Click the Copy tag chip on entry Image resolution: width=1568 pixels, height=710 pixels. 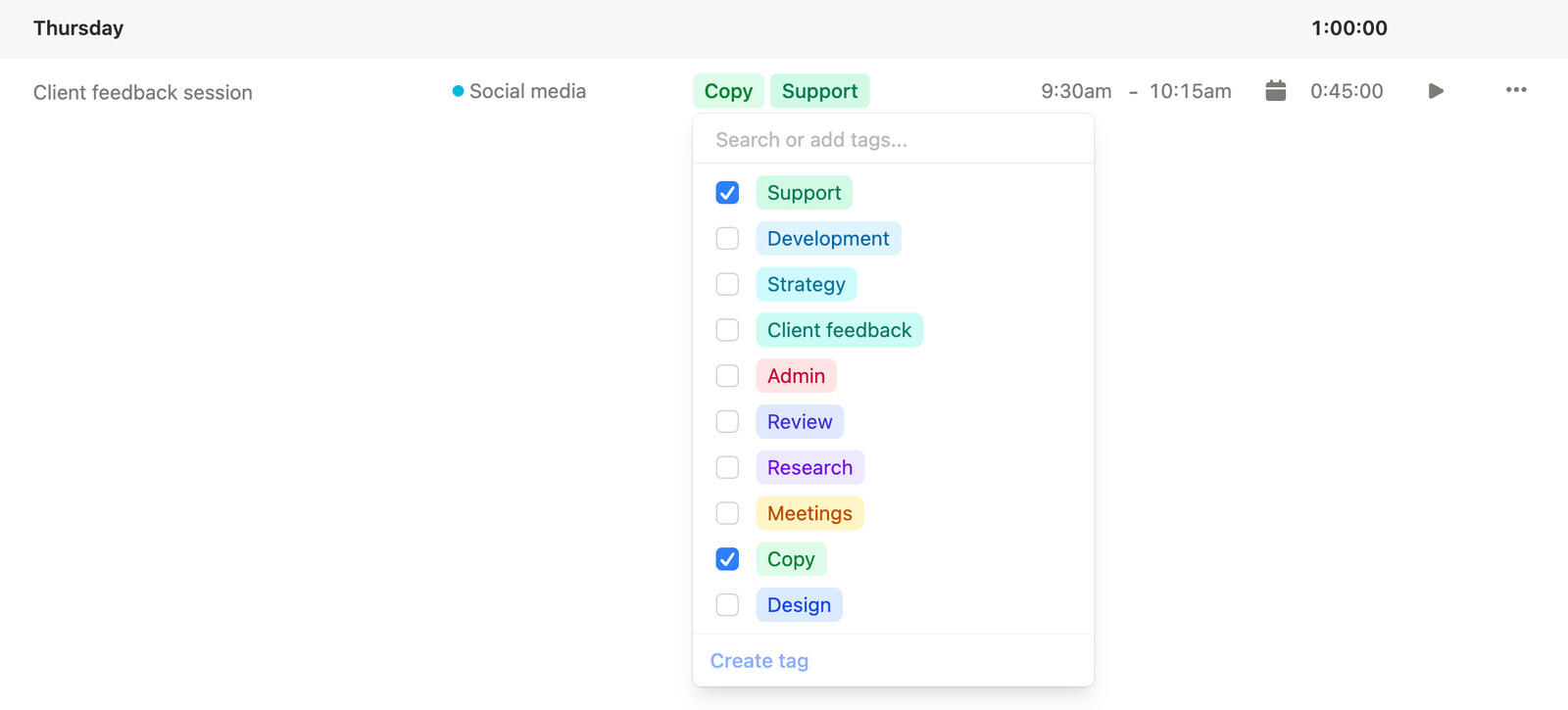tap(728, 91)
